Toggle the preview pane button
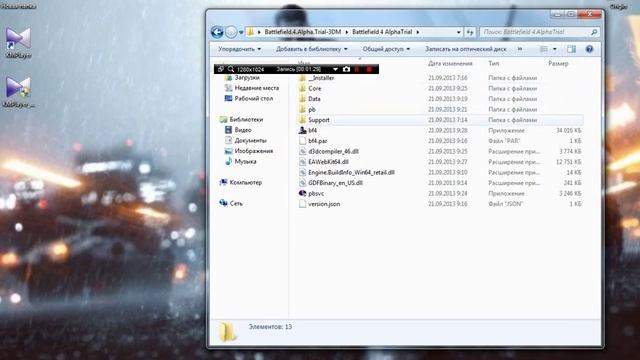 571,49
